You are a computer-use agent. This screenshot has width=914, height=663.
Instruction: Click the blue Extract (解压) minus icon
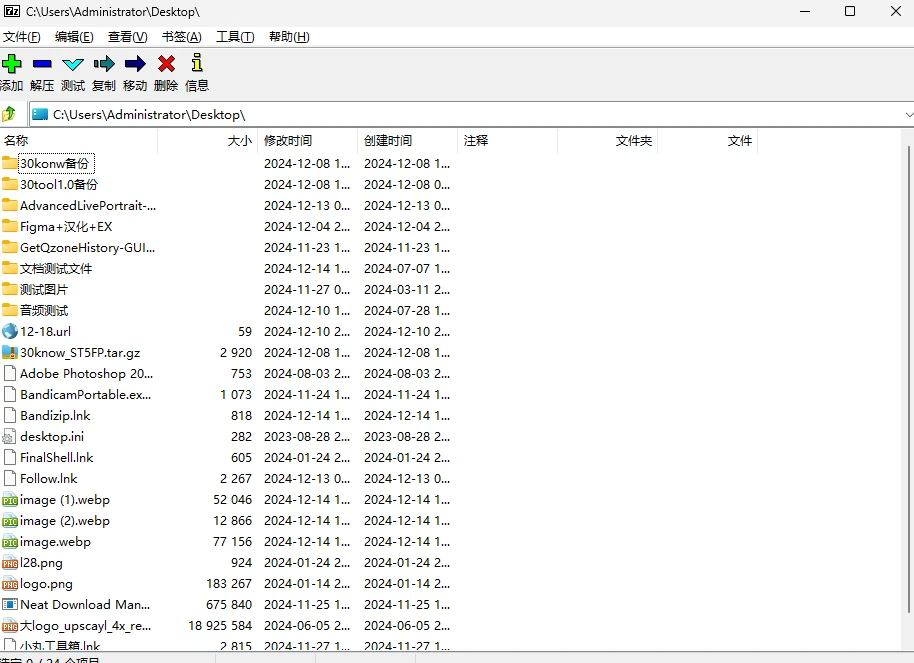click(x=42, y=64)
